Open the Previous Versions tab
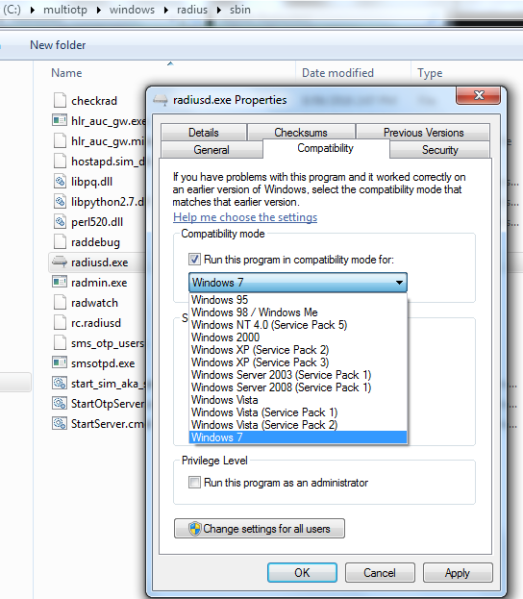523x599 pixels. point(423,132)
